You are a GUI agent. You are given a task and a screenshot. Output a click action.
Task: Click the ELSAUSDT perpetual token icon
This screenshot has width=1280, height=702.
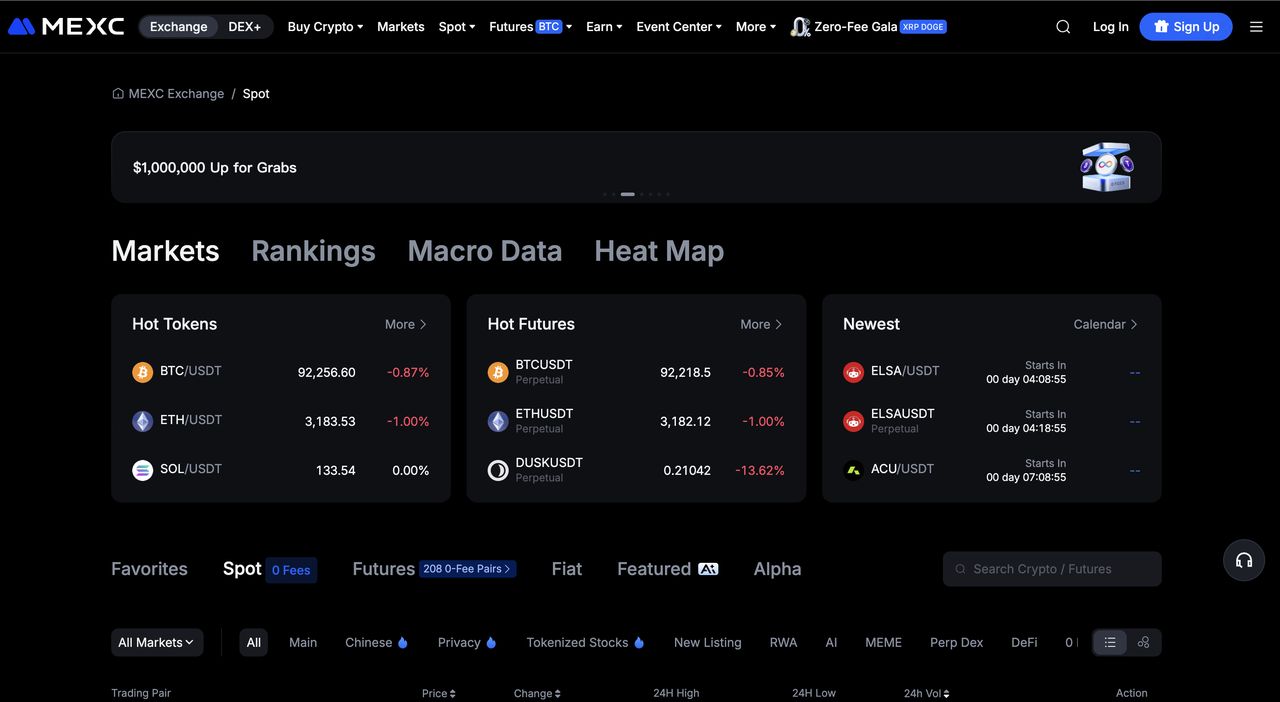tap(853, 421)
